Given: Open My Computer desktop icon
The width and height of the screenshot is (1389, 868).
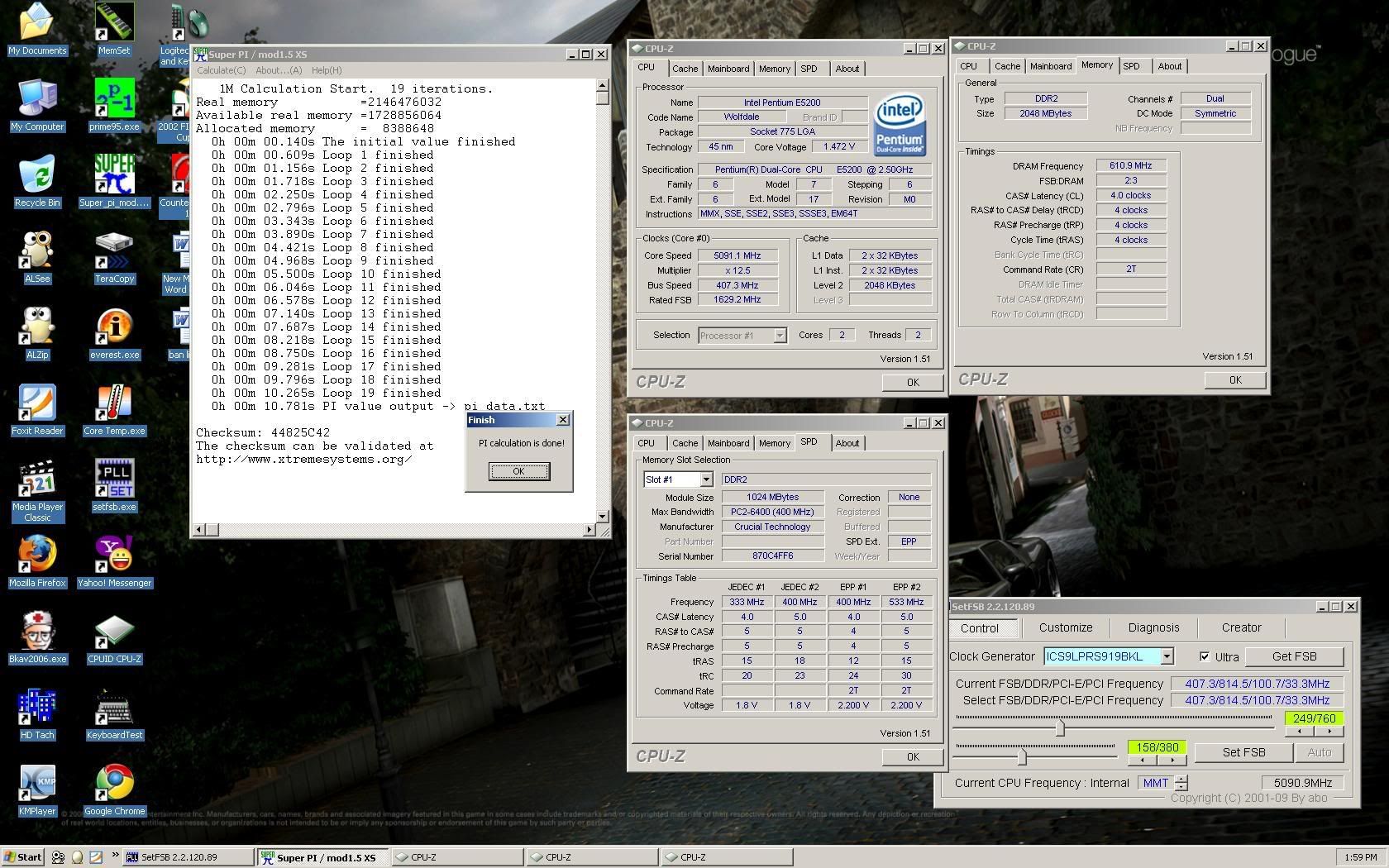Looking at the screenshot, I should pos(37,106).
